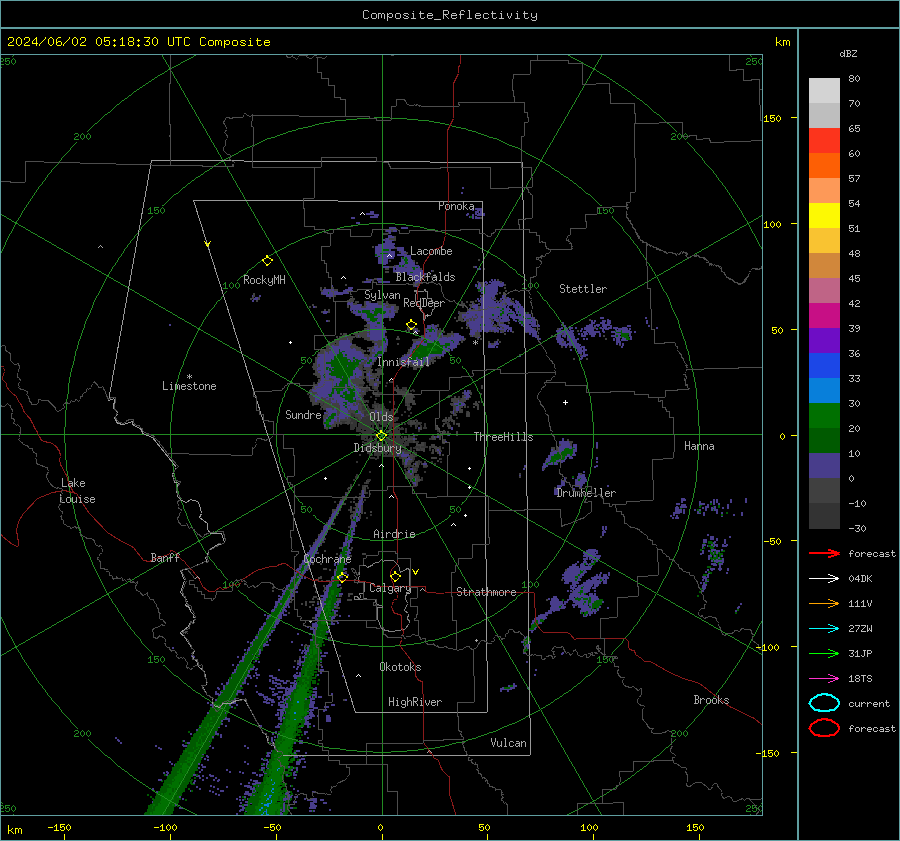Click the RockyMH label
Image resolution: width=900 pixels, height=841 pixels.
coord(264,280)
